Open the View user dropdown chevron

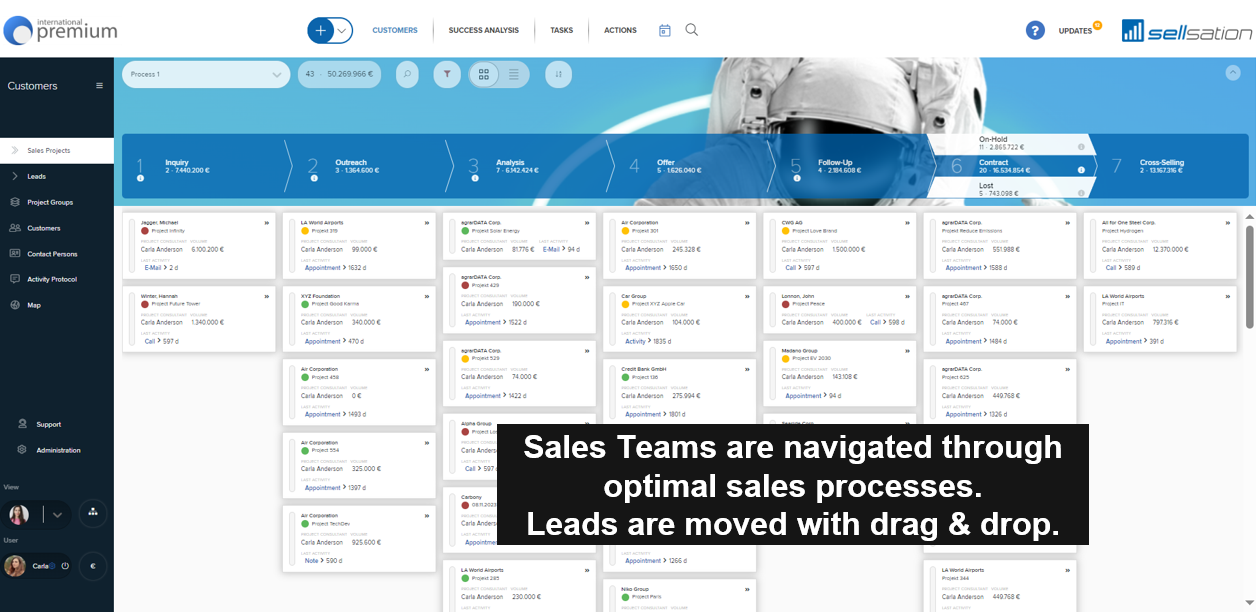[x=57, y=515]
